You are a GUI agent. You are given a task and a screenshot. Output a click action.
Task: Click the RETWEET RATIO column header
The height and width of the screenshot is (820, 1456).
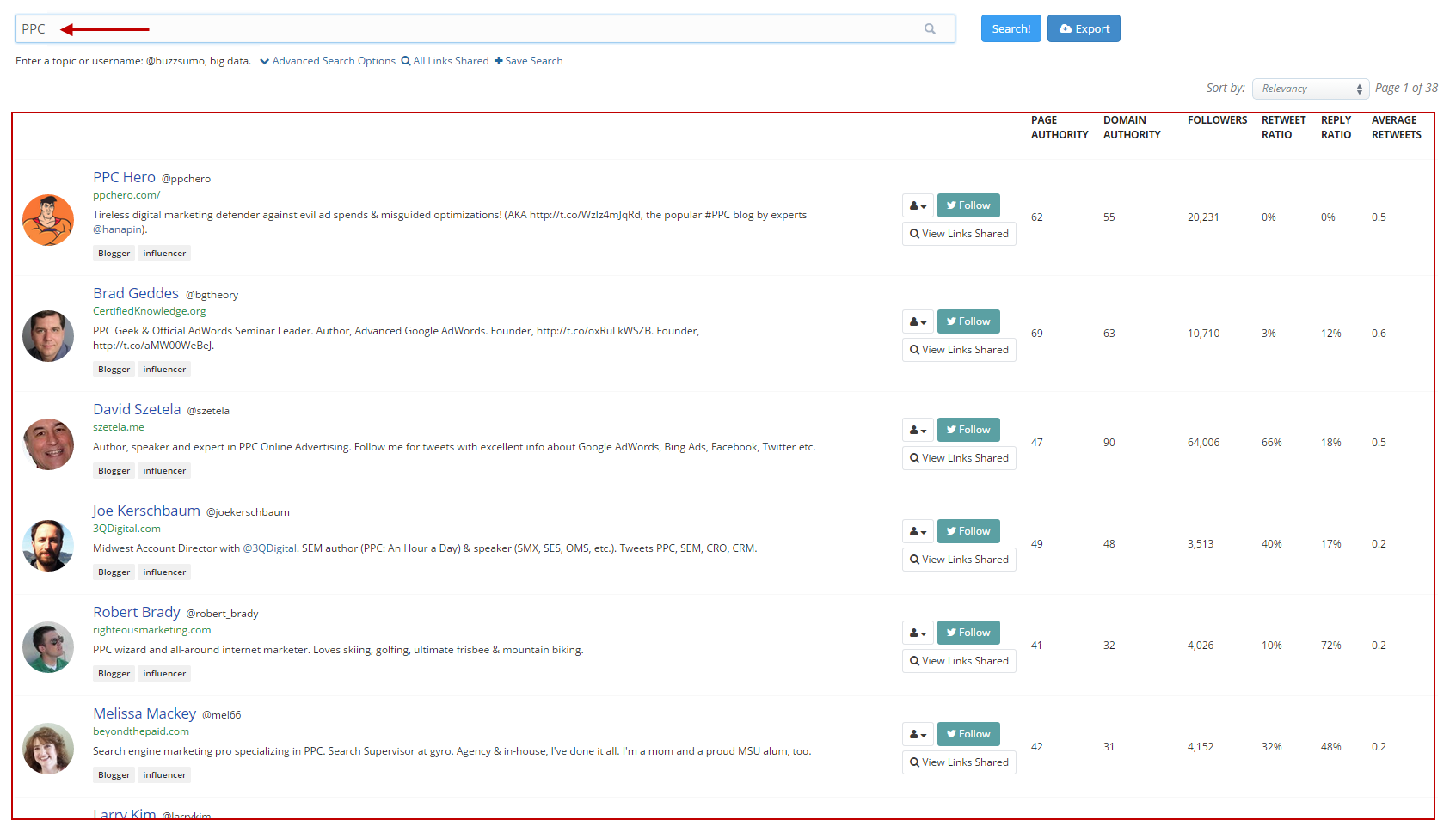pyautogui.click(x=1283, y=127)
